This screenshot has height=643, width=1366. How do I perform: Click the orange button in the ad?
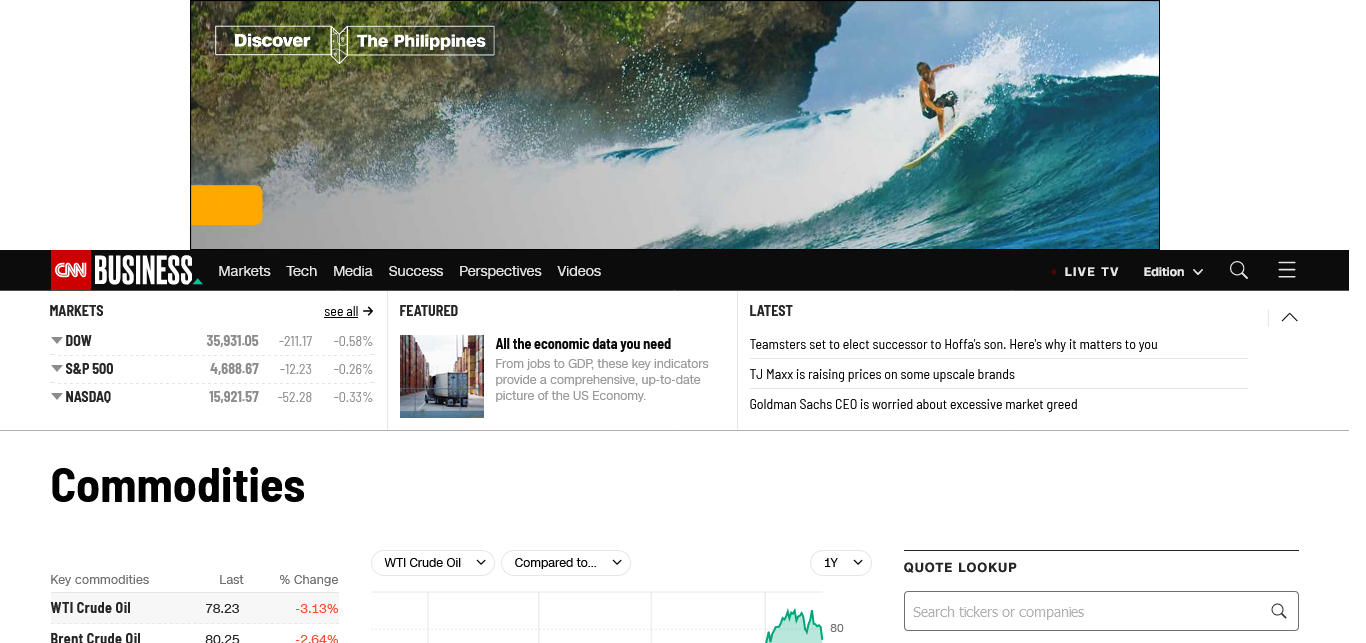pyautogui.click(x=227, y=205)
